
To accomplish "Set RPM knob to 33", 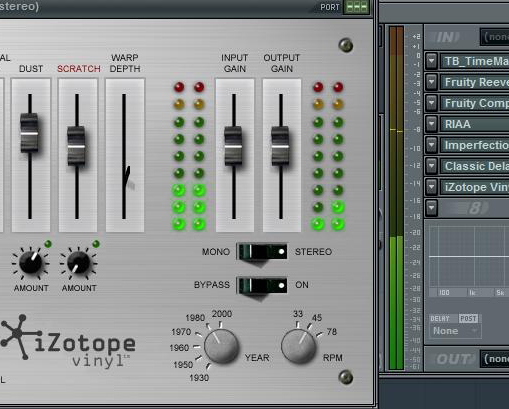I will [298, 314].
